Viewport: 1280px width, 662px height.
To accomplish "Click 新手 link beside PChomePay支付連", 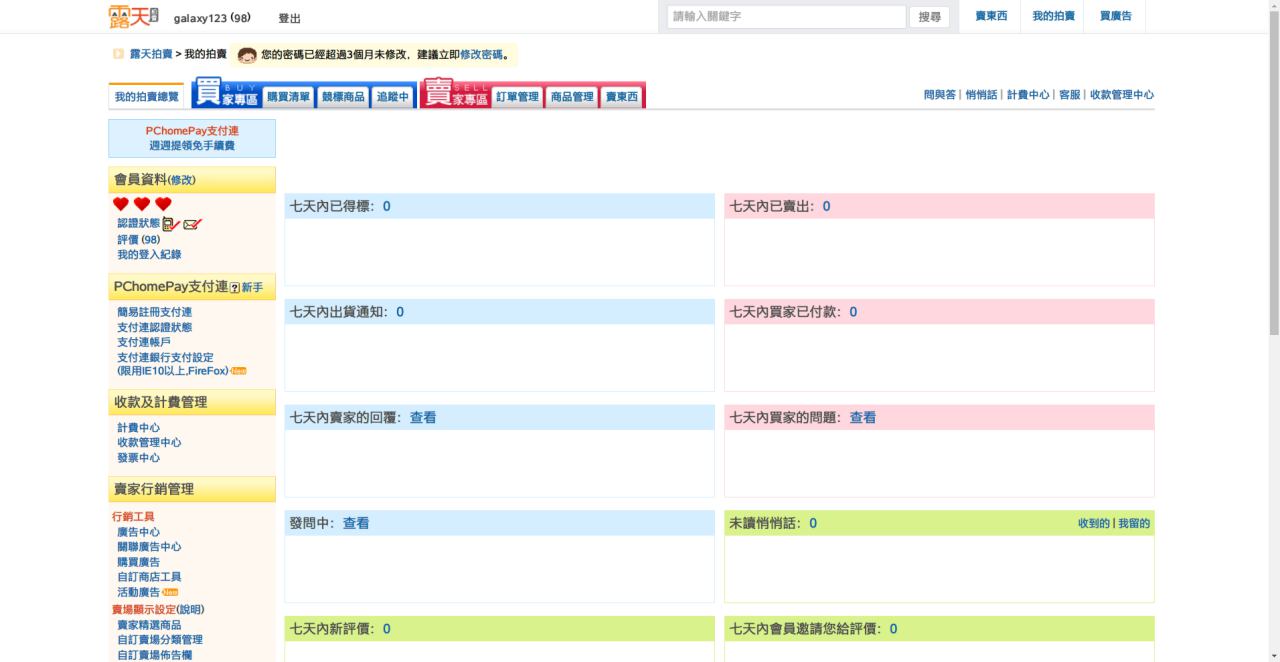I will tap(252, 288).
